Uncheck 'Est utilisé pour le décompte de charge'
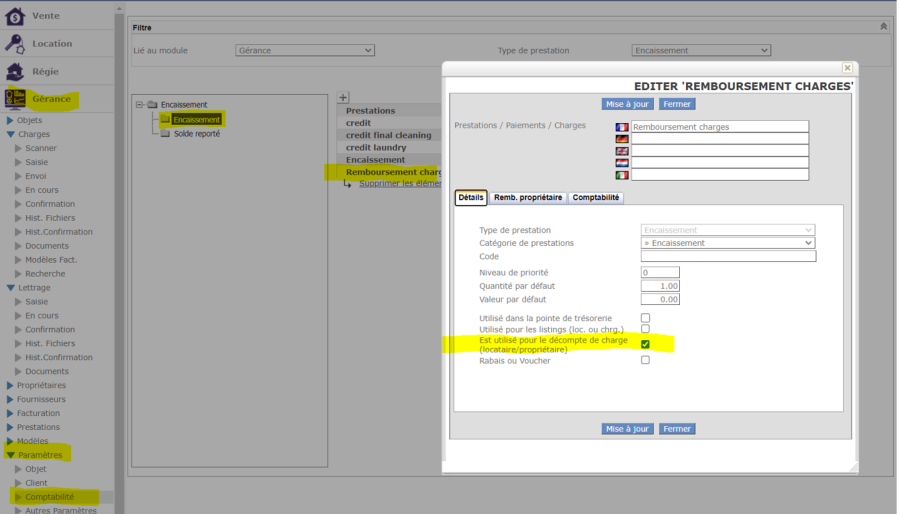 coord(645,344)
